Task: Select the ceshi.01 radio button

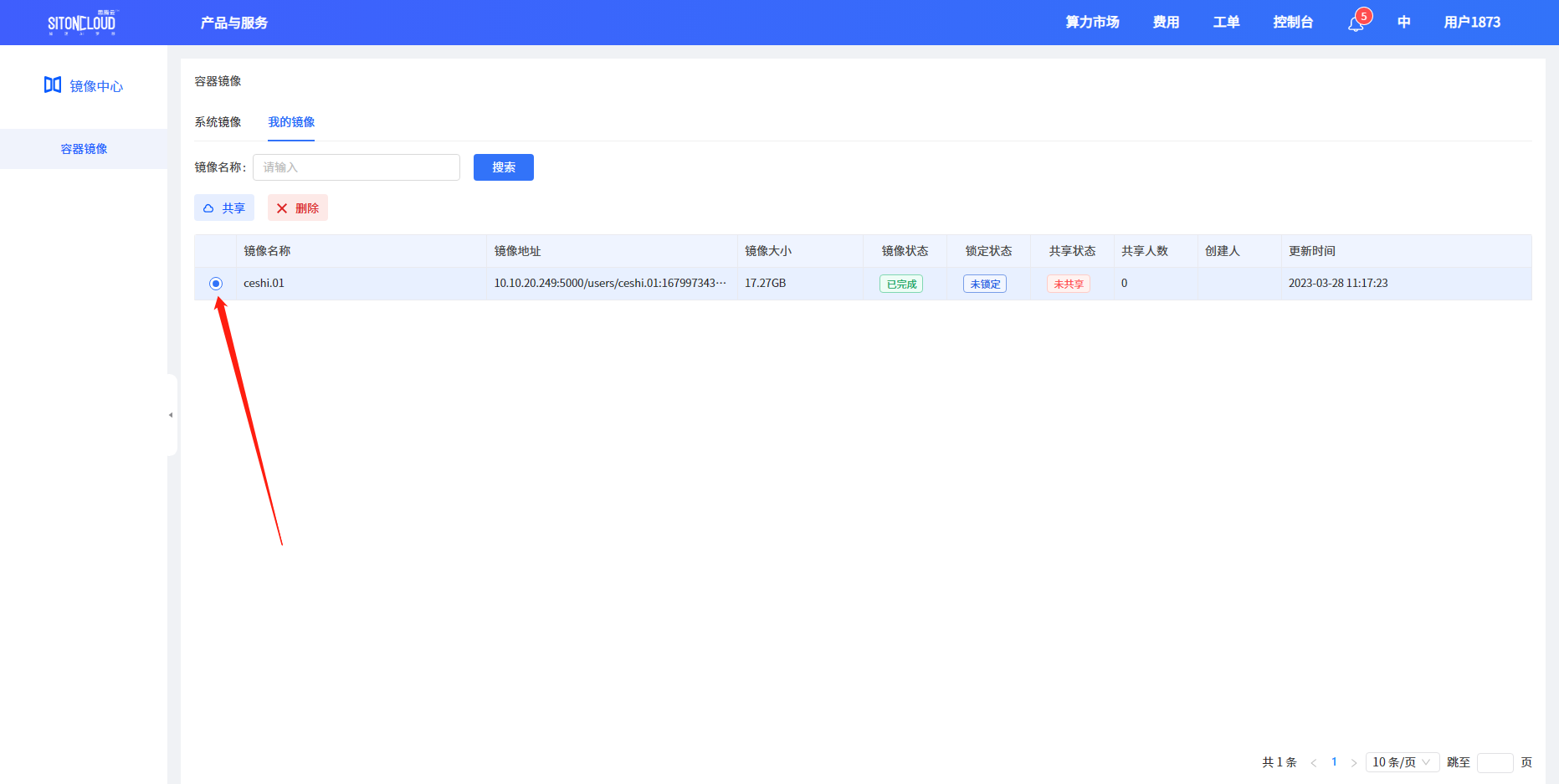Action: (216, 284)
